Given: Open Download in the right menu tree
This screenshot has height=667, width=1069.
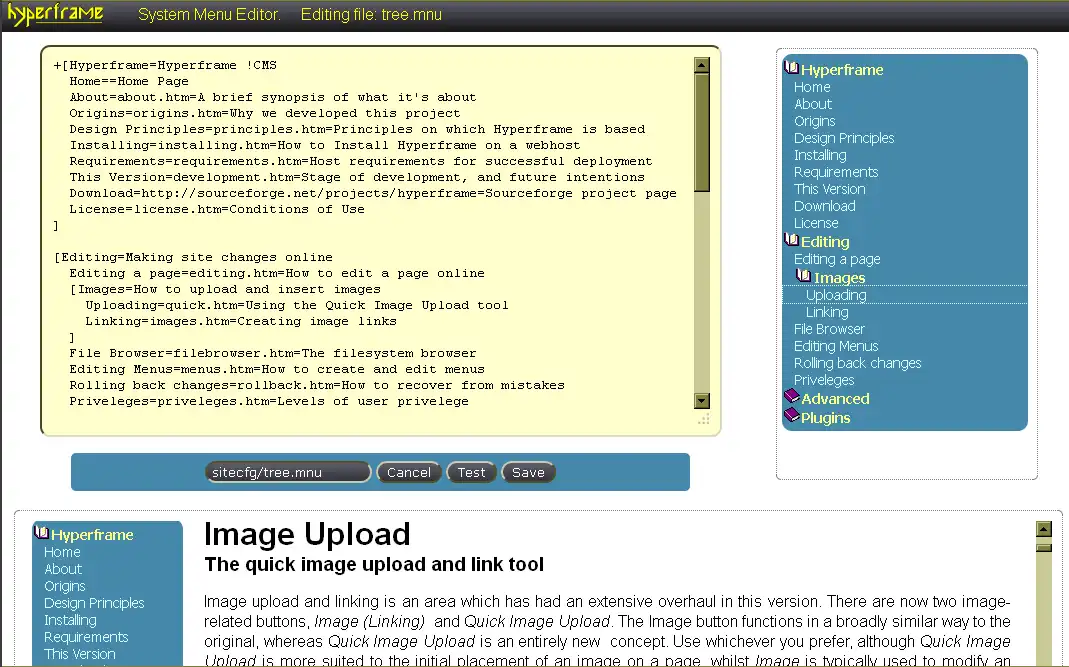Looking at the screenshot, I should [x=824, y=207].
